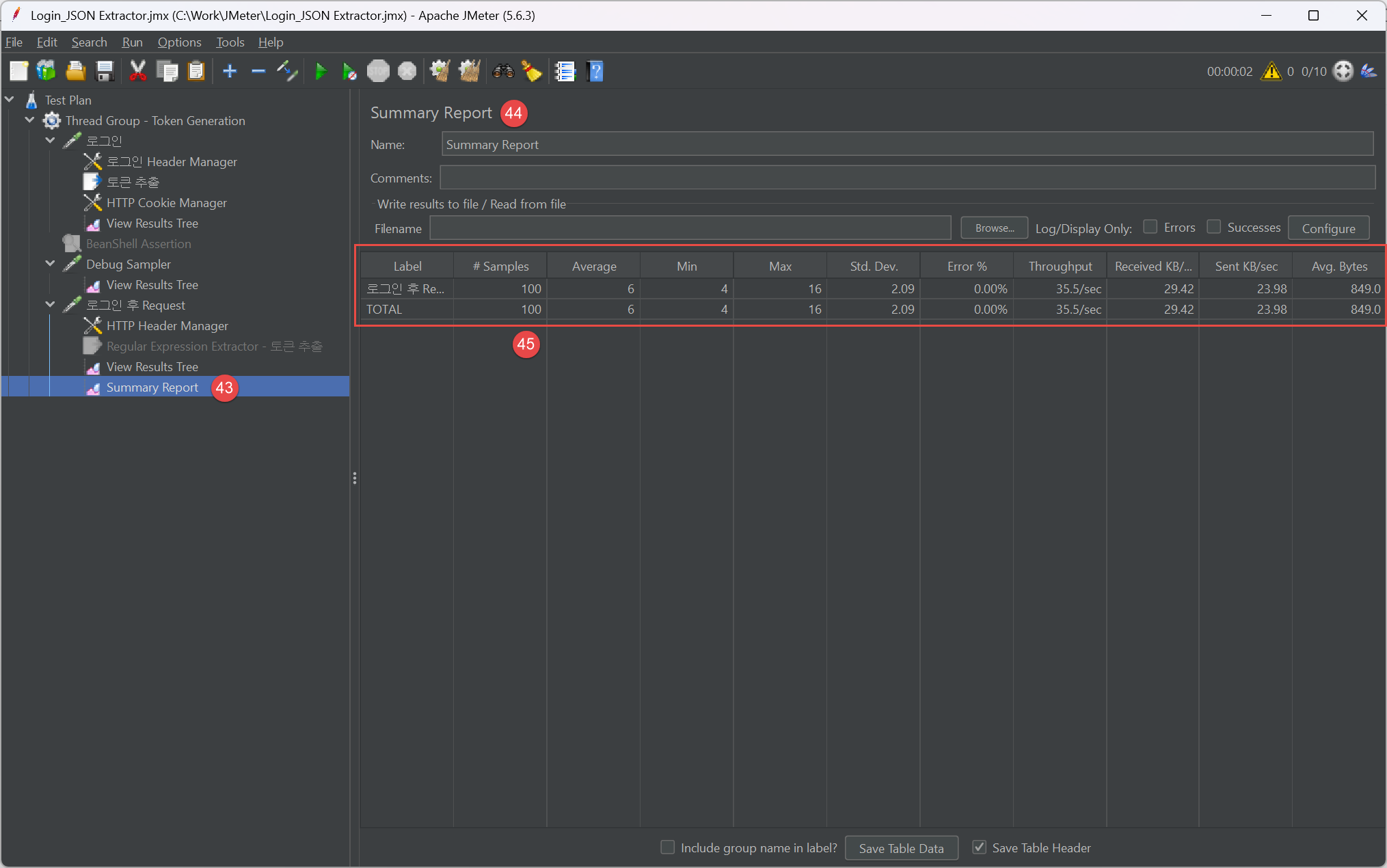The height and width of the screenshot is (868, 1387).
Task: Collapse the Test Plan root node
Action: 10,100
